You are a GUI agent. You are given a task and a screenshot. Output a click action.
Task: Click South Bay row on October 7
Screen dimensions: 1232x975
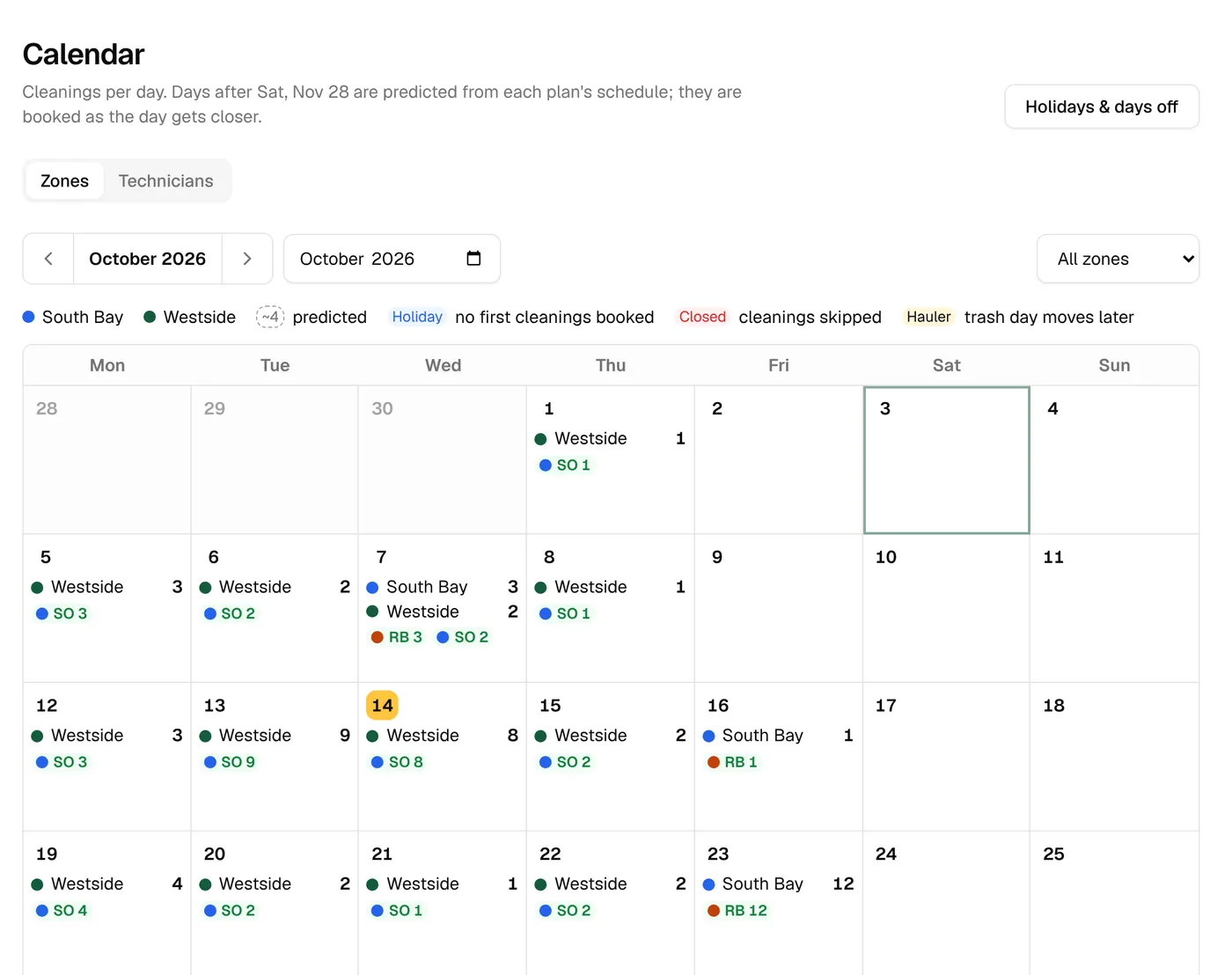click(x=442, y=587)
